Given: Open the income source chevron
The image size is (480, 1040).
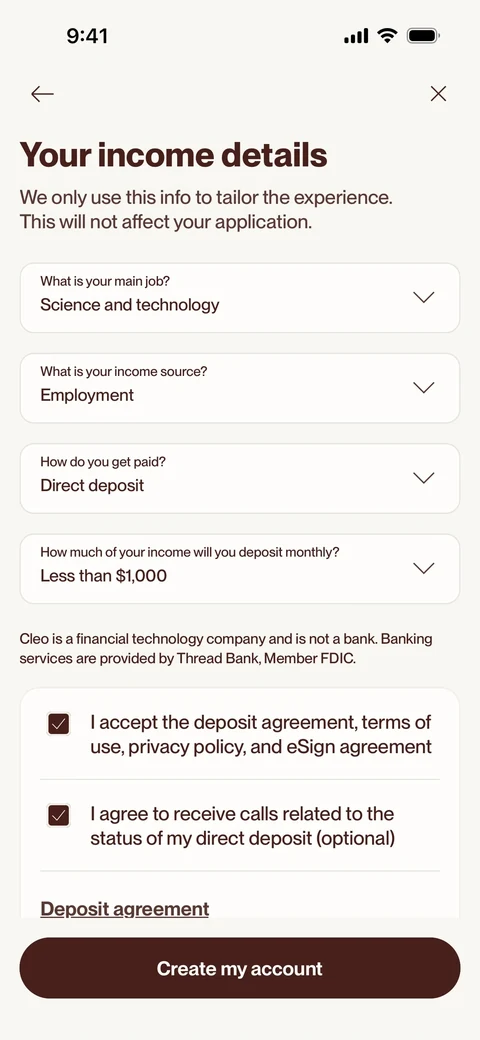Looking at the screenshot, I should pyautogui.click(x=424, y=387).
